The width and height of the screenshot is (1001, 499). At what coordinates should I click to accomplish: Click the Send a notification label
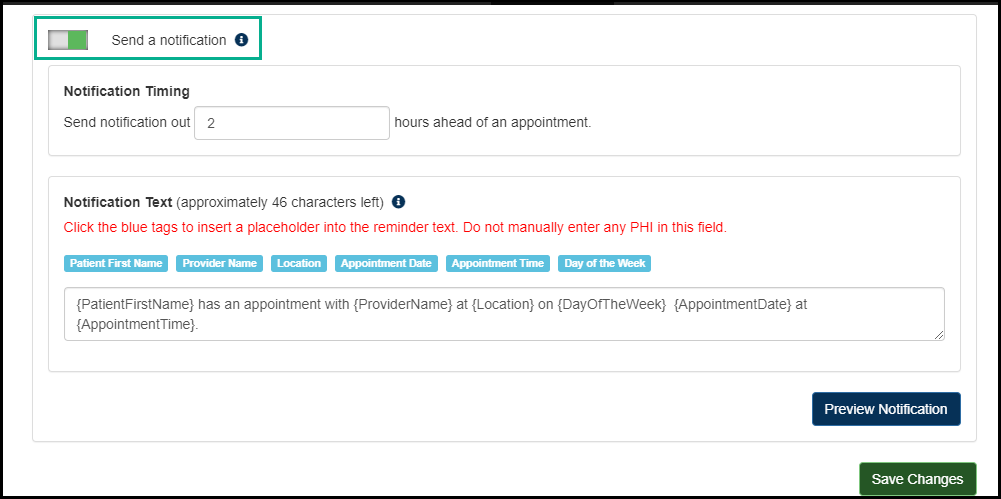[169, 40]
